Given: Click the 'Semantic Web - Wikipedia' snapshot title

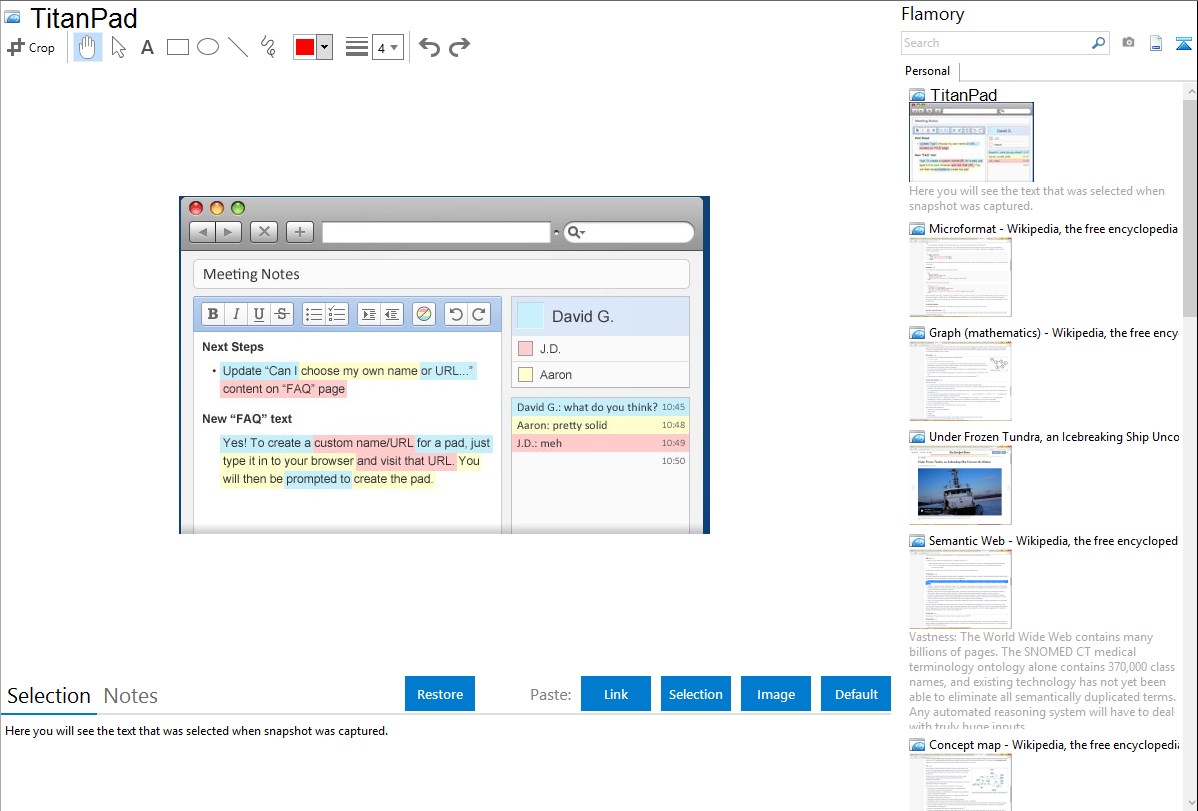Looking at the screenshot, I should coord(1053,541).
